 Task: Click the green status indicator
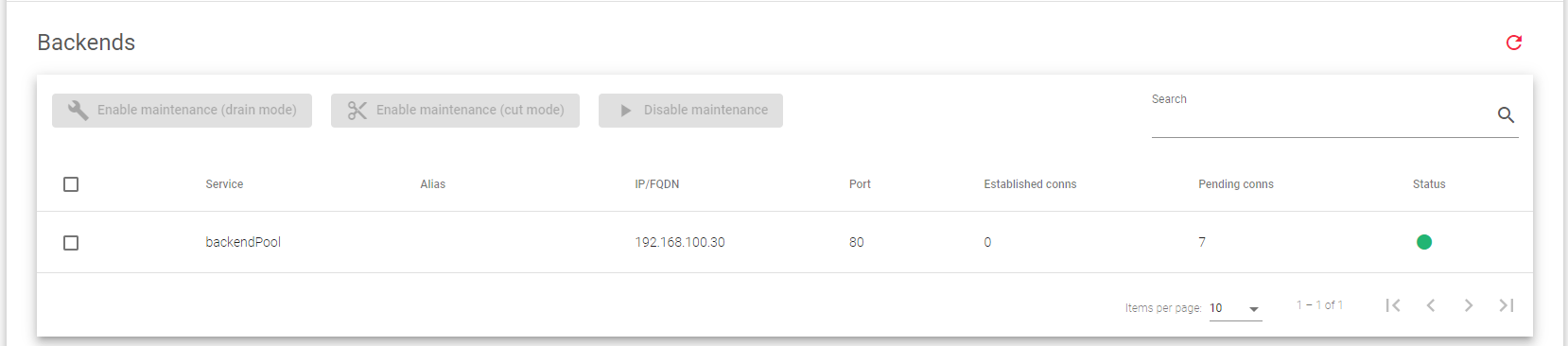pos(1423,242)
